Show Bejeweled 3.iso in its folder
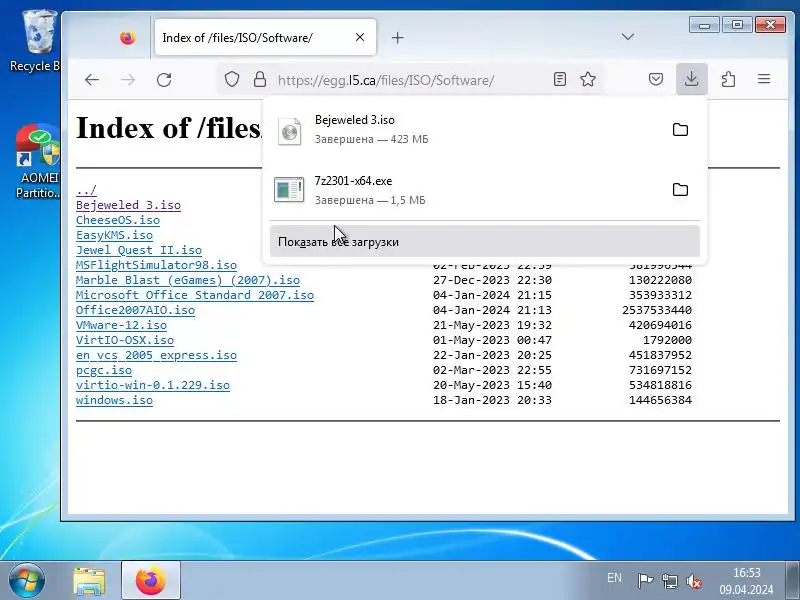 tap(680, 130)
